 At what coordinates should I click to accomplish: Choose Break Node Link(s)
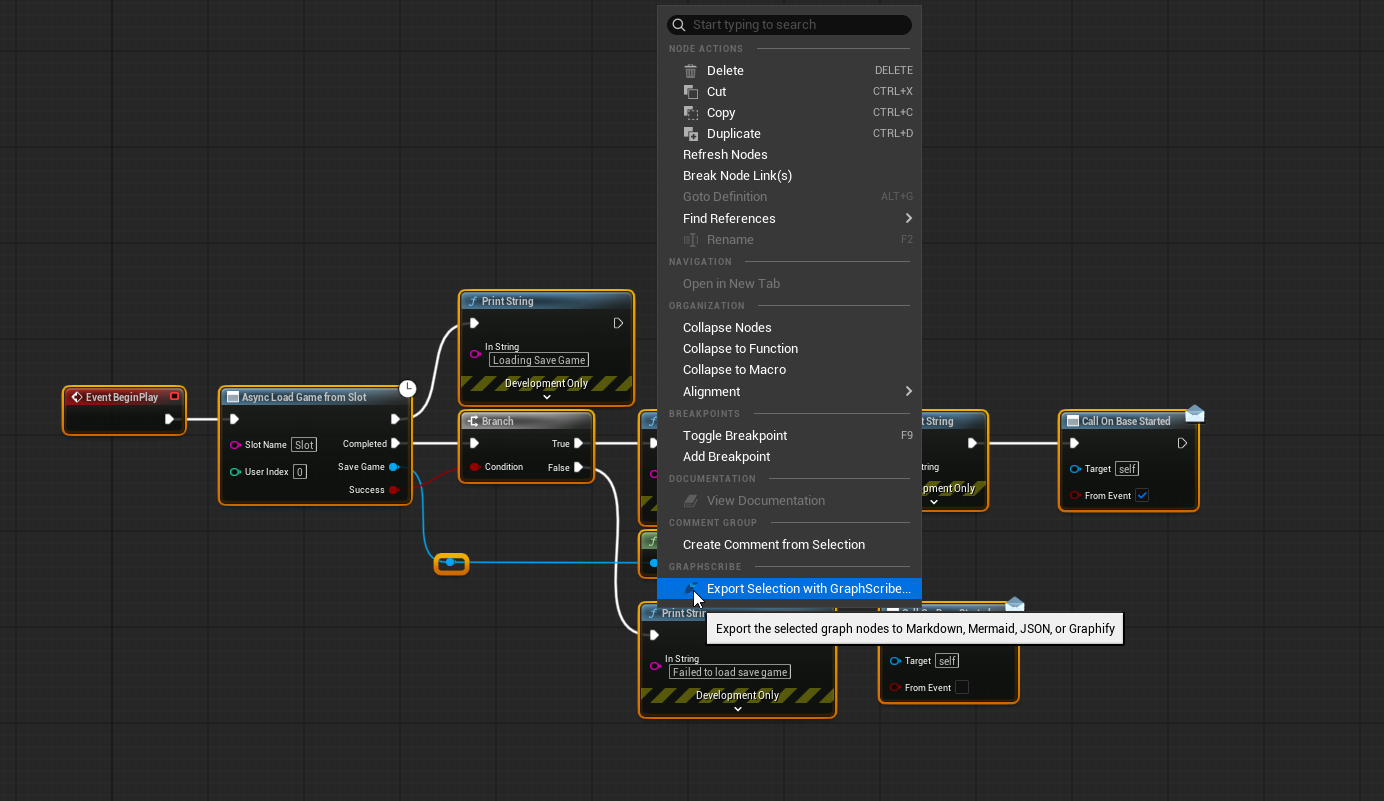789,176
